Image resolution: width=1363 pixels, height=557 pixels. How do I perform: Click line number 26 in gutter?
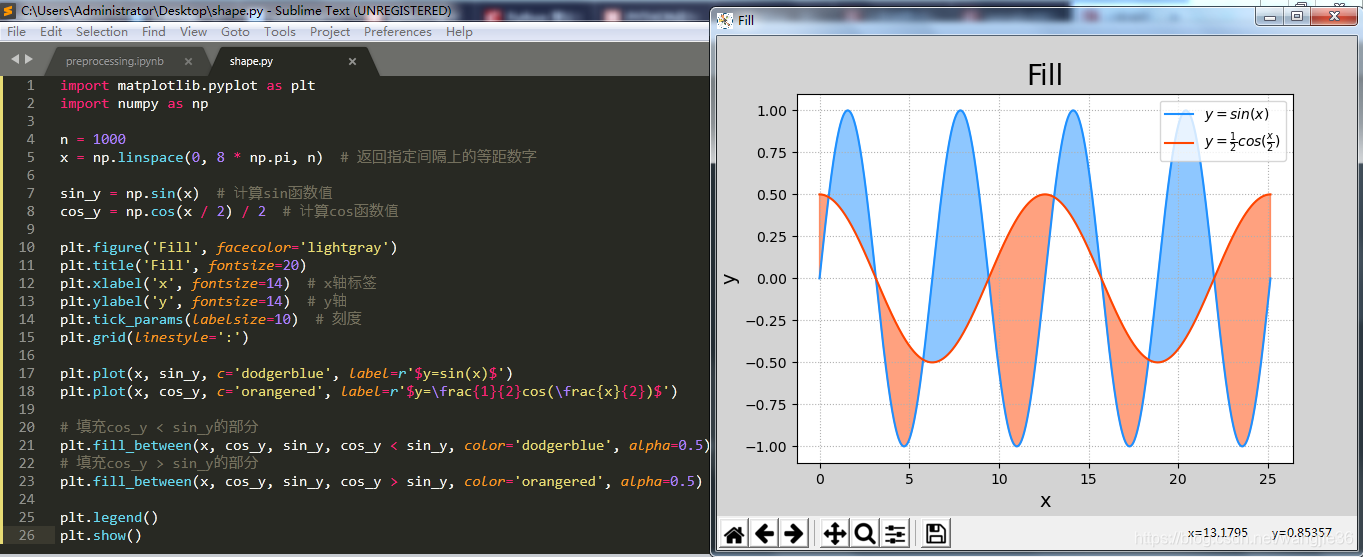(27, 536)
